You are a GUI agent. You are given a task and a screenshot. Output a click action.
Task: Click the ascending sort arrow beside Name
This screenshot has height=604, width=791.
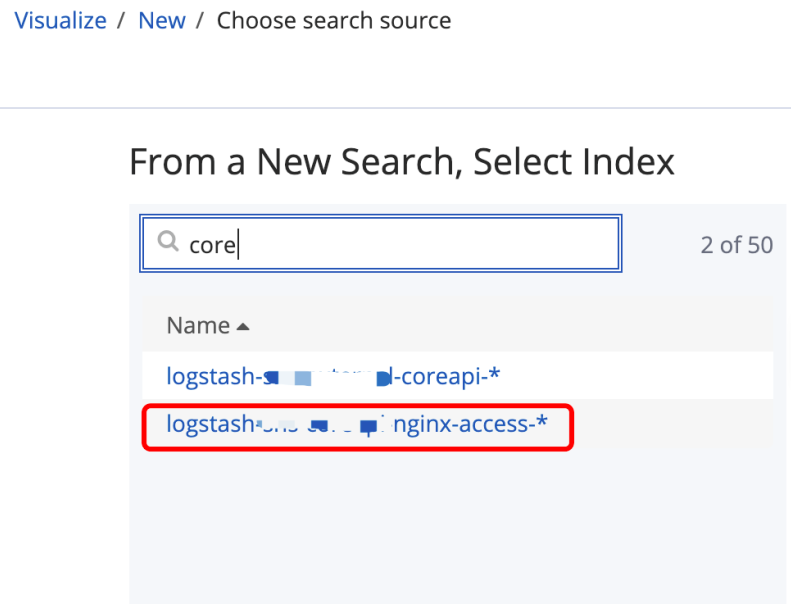point(243,327)
